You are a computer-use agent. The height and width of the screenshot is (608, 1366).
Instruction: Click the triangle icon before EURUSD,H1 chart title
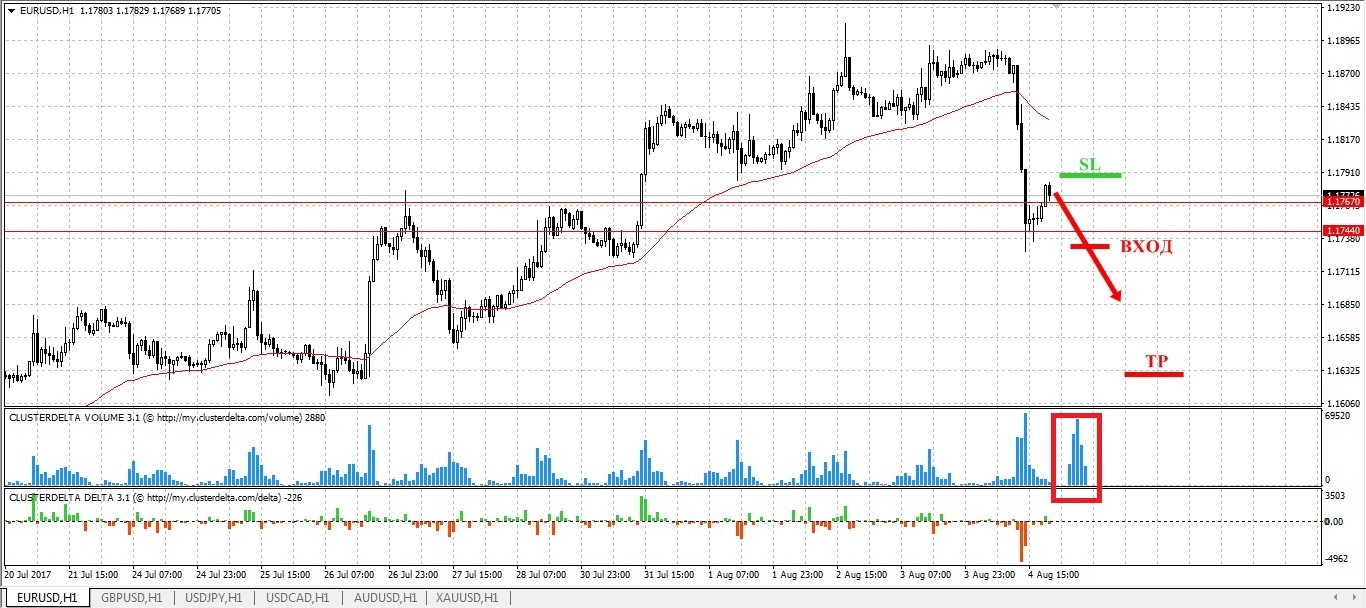10,10
